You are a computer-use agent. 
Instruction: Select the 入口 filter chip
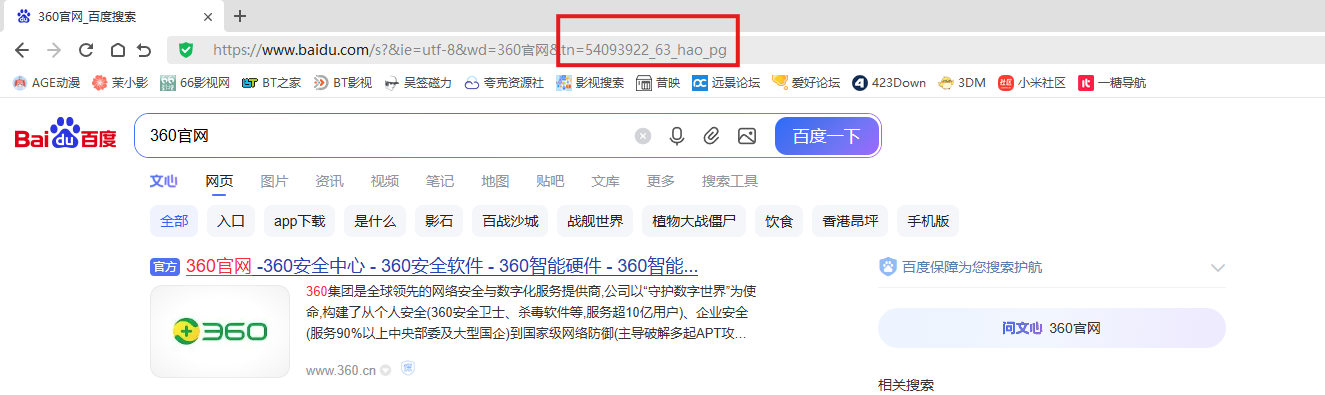pos(231,221)
